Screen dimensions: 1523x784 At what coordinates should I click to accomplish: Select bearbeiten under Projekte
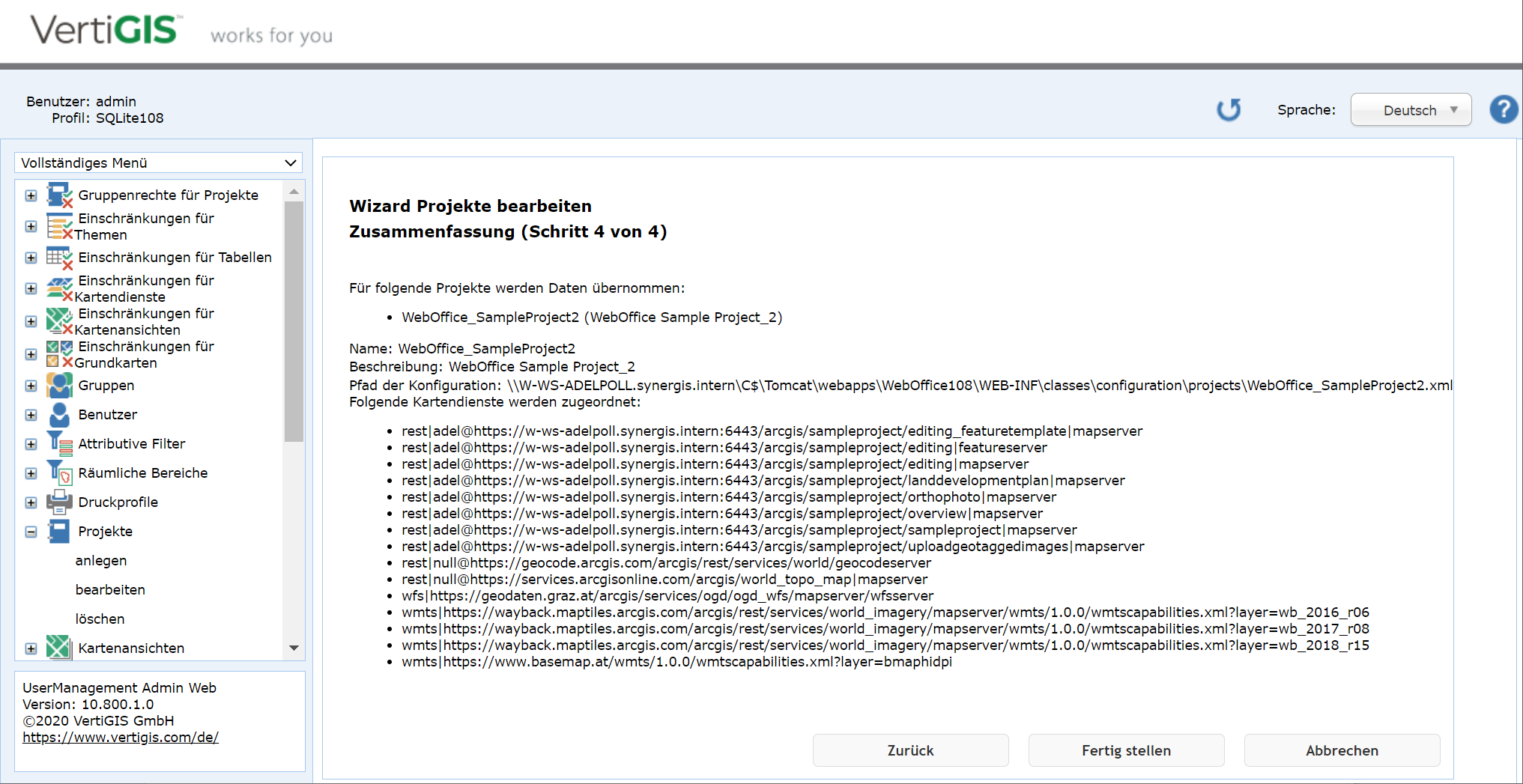pos(110,590)
